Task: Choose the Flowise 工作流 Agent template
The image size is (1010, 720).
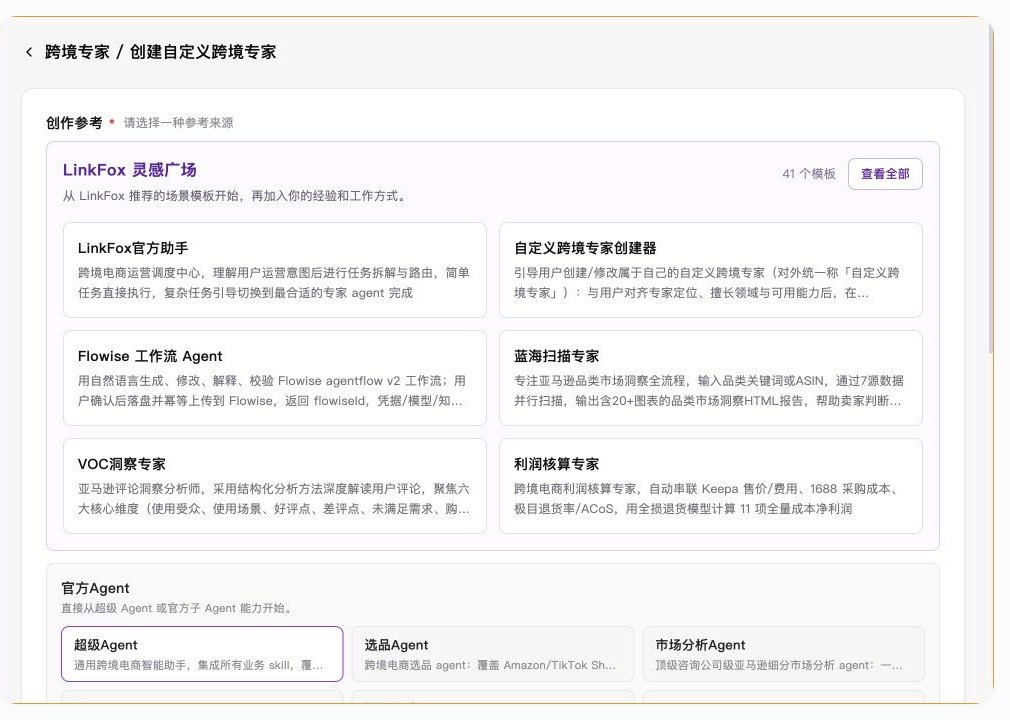Action: click(274, 378)
